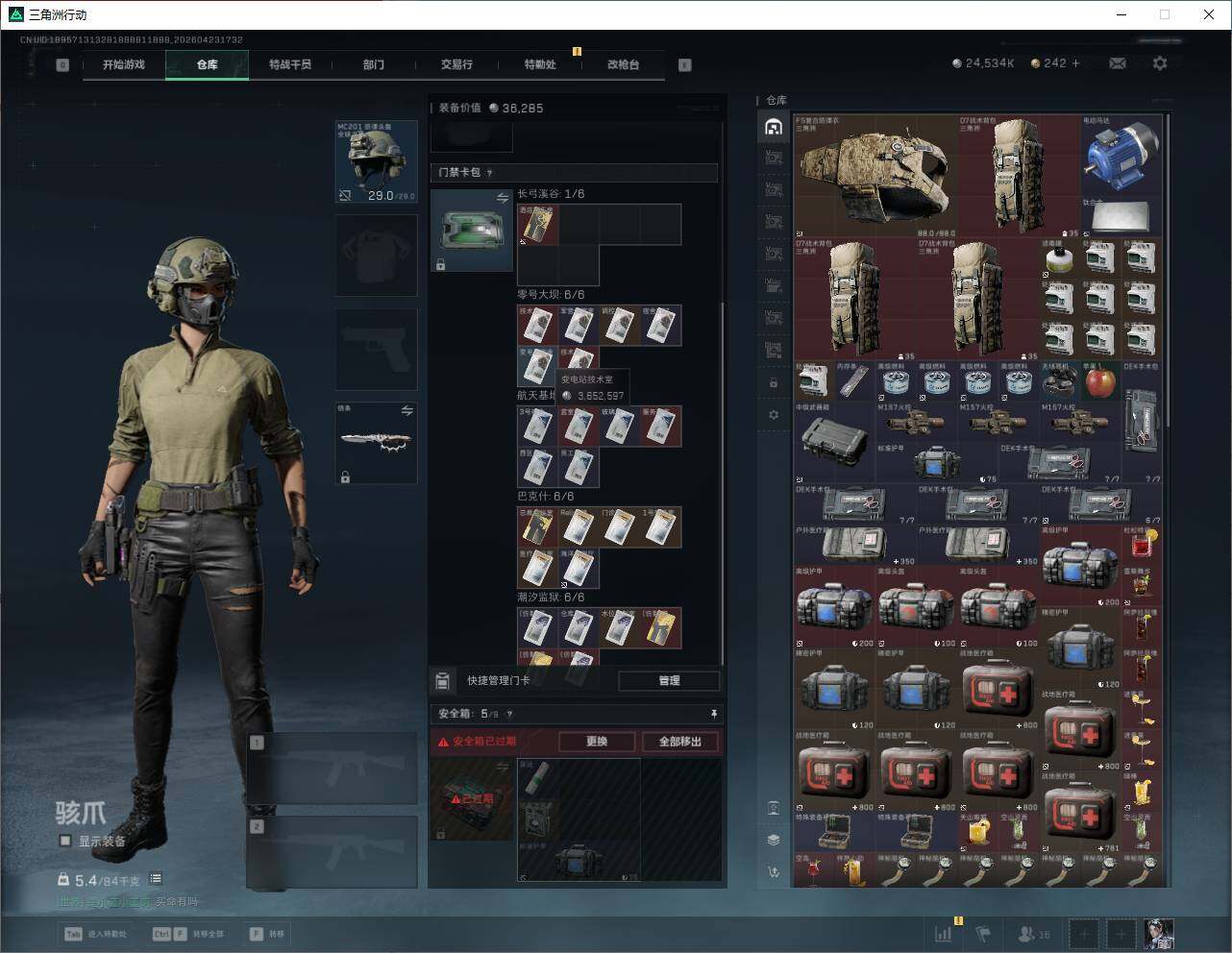The image size is (1232, 953).
Task: Click the 更换 safe box button
Action: [x=597, y=742]
